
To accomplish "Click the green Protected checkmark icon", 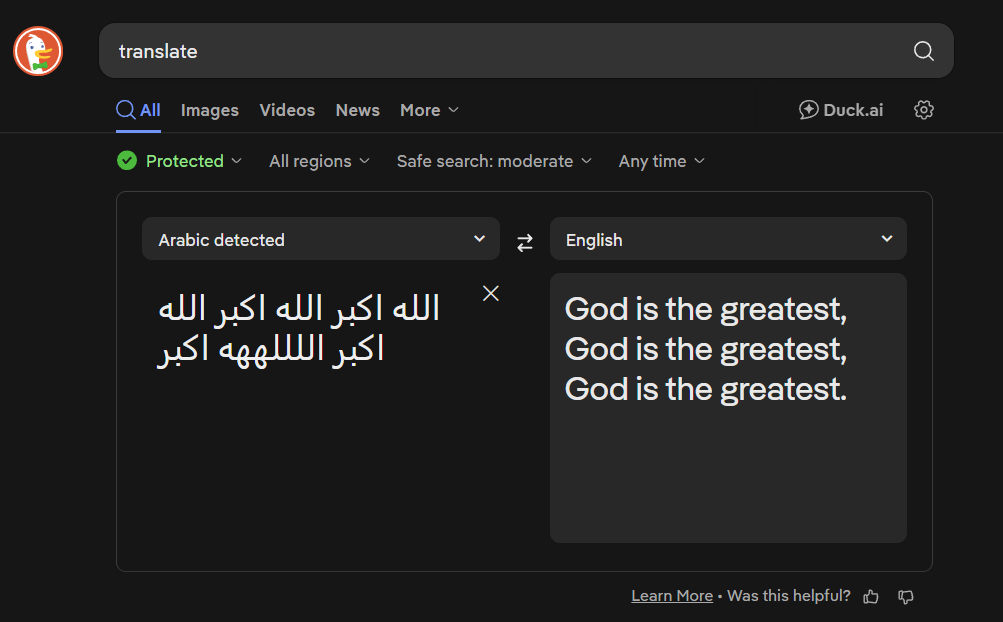I will 127,161.
